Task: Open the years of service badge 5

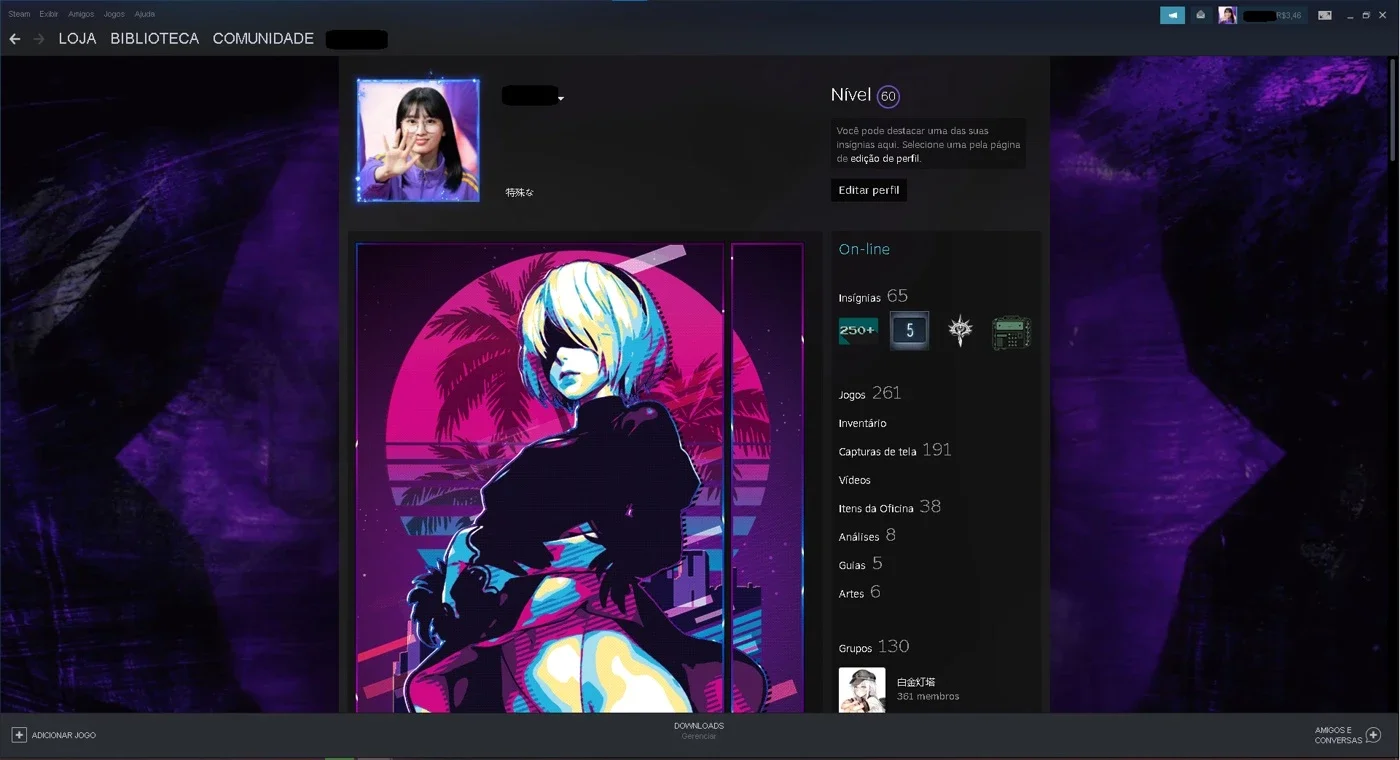Action: point(909,331)
